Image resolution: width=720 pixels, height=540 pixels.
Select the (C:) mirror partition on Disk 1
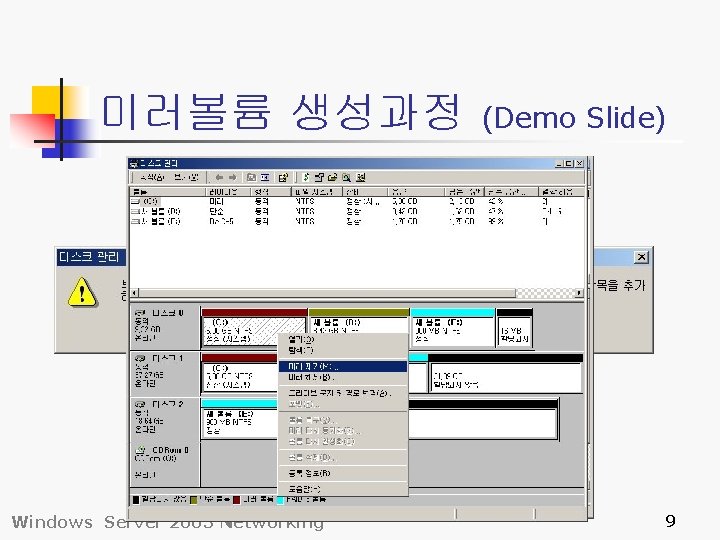point(240,373)
